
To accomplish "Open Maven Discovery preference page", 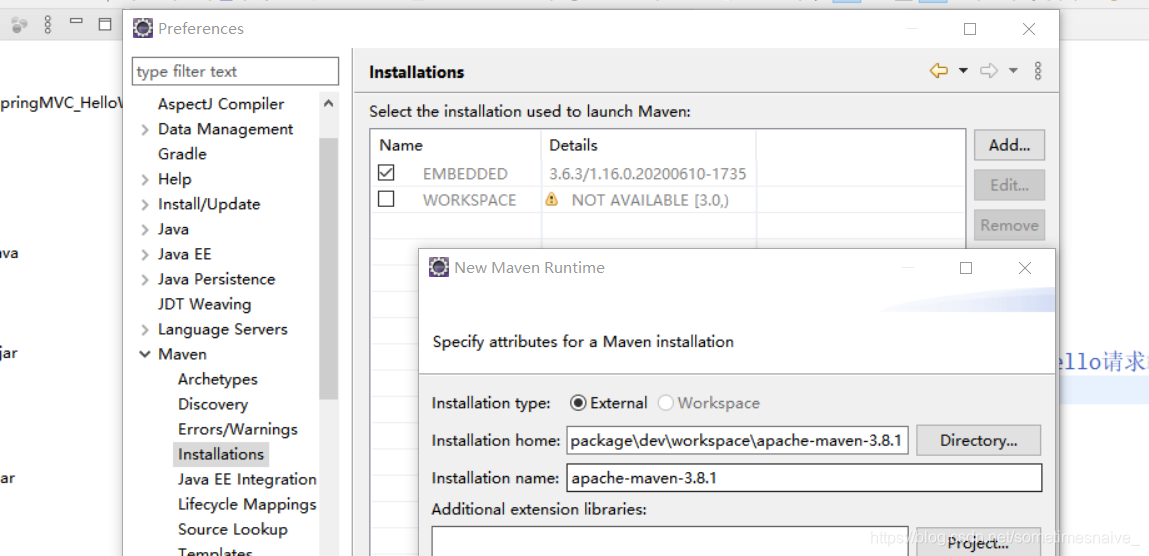I will (x=213, y=404).
